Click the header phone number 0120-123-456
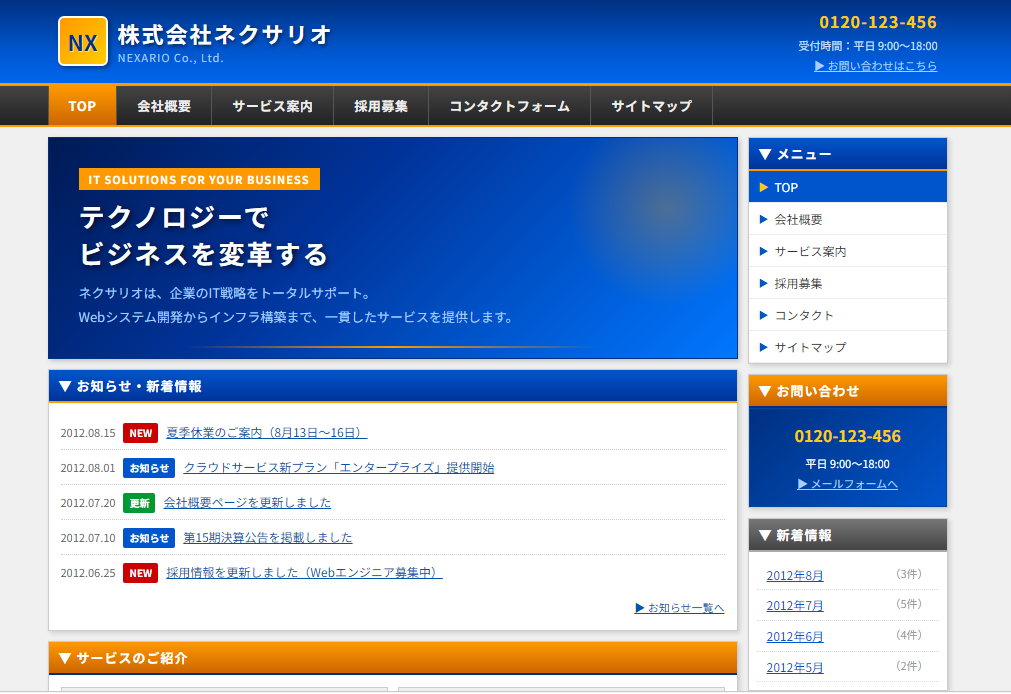This screenshot has height=694, width=1011. tap(878, 23)
